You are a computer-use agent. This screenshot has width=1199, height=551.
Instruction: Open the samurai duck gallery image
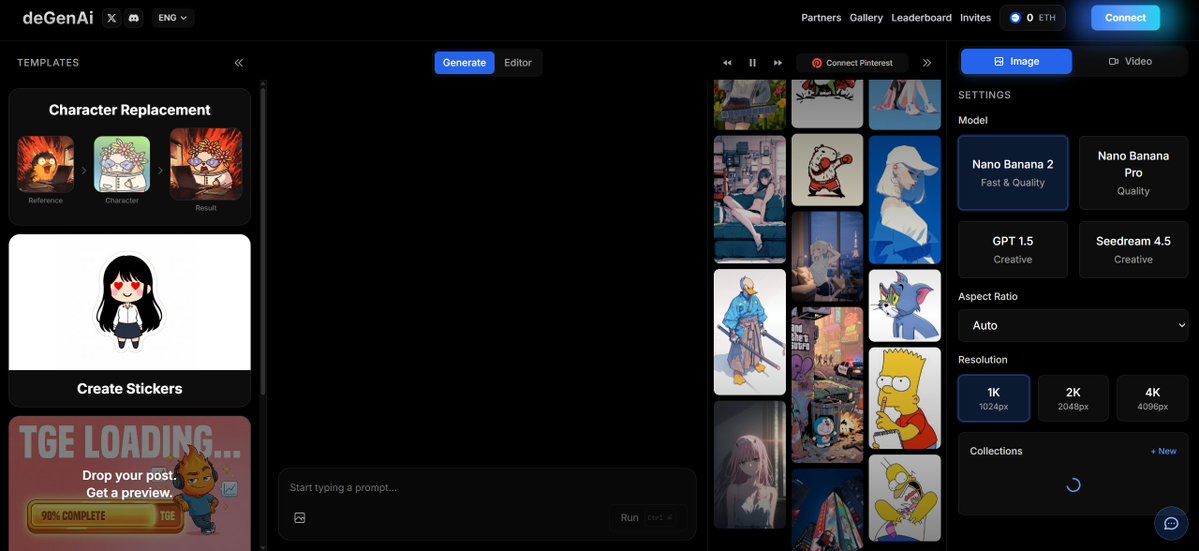click(750, 332)
